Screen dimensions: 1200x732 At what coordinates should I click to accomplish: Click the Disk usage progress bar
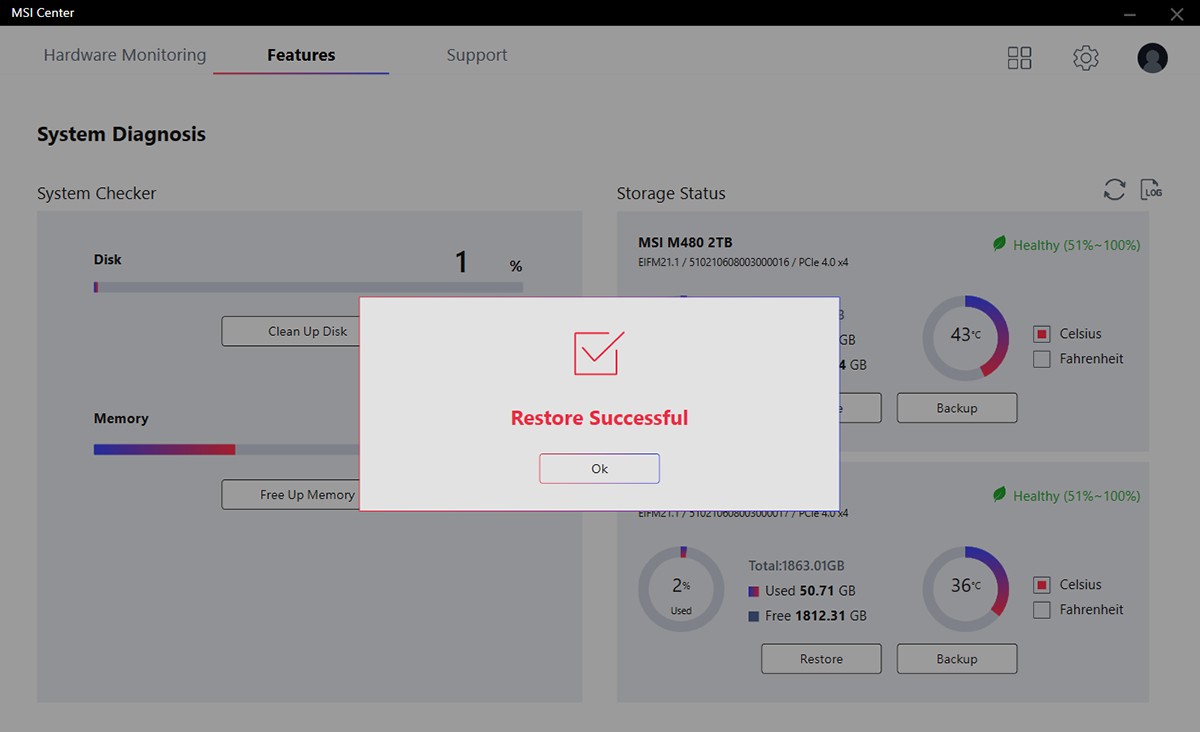coord(308,287)
